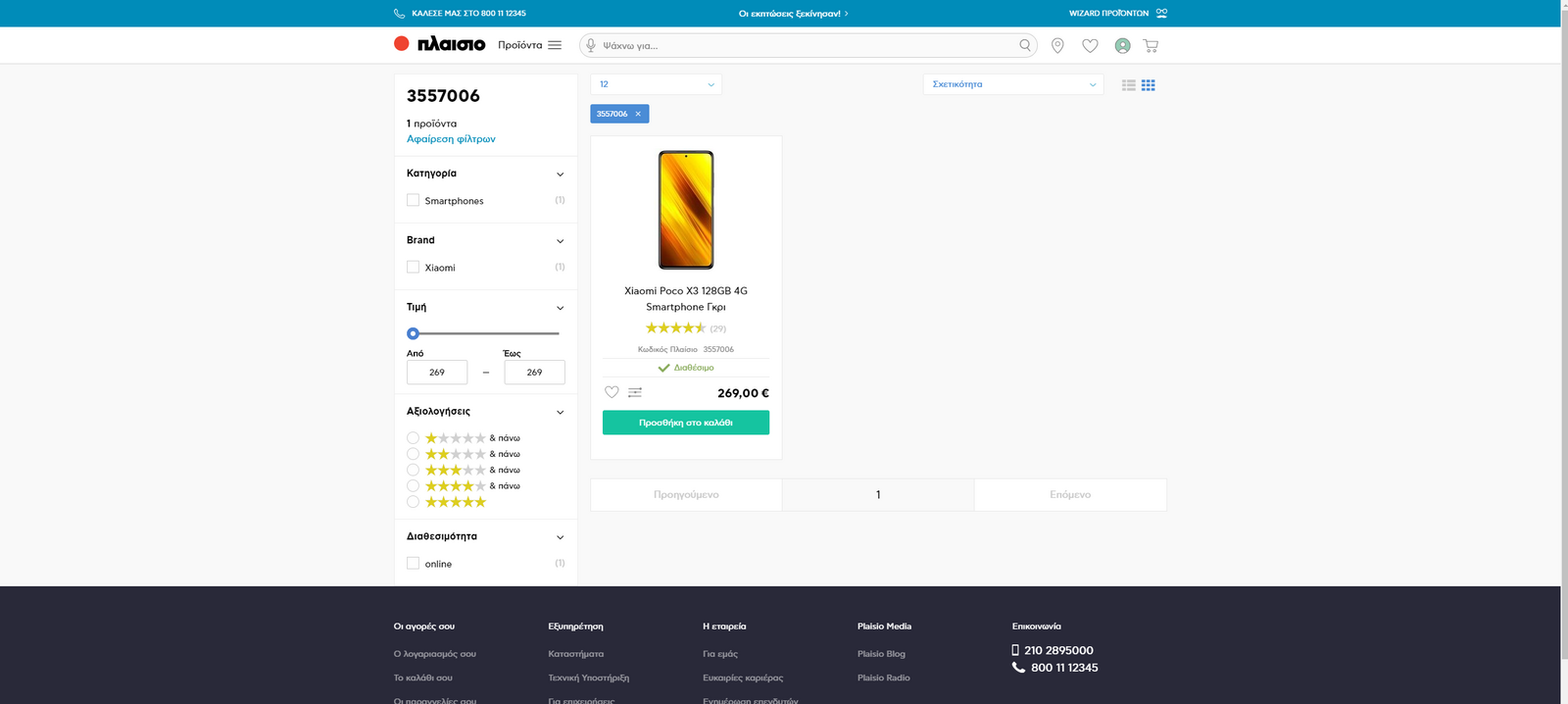
Task: Add Xiaomi Poco X3 to wishlist
Action: 612,392
